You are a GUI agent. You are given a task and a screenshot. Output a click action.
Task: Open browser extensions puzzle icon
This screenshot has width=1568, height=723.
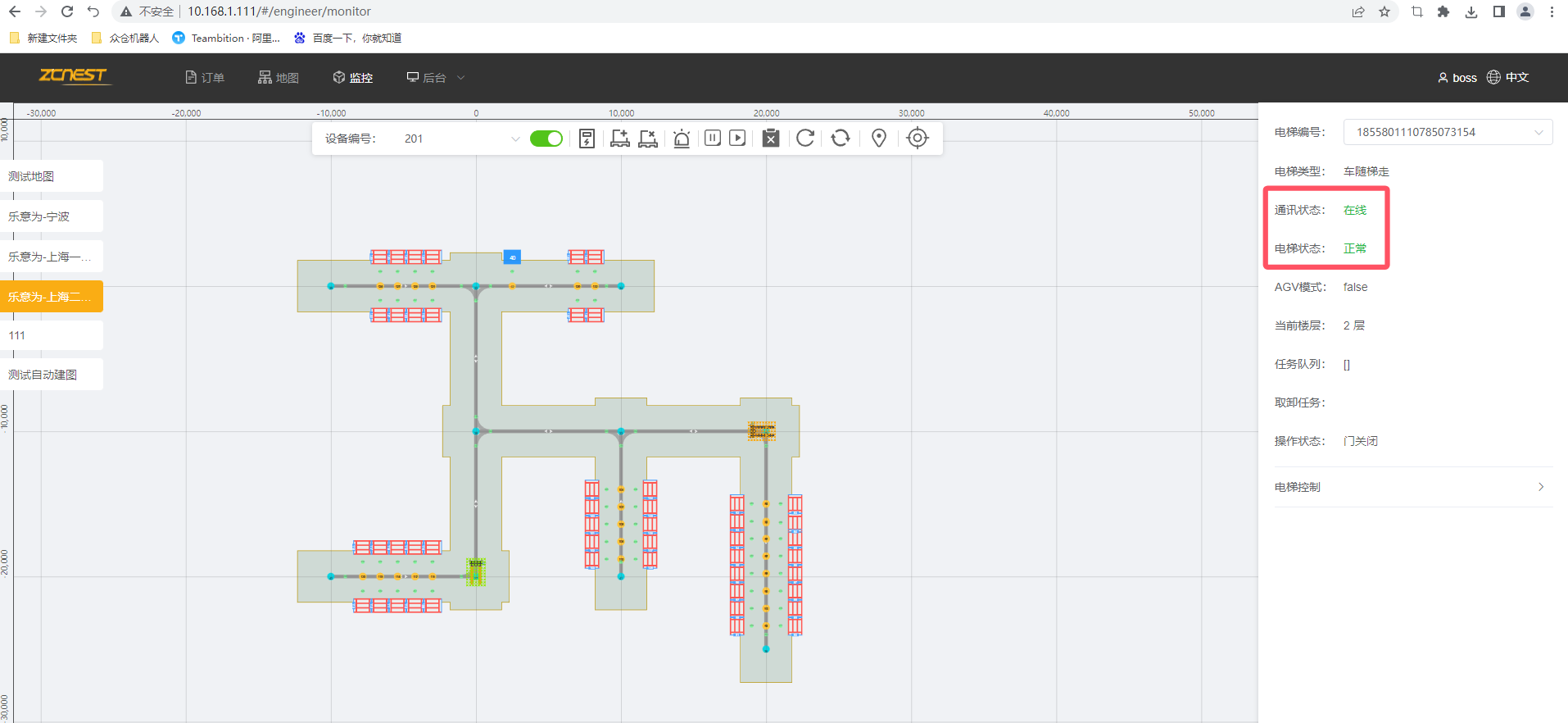click(1443, 11)
